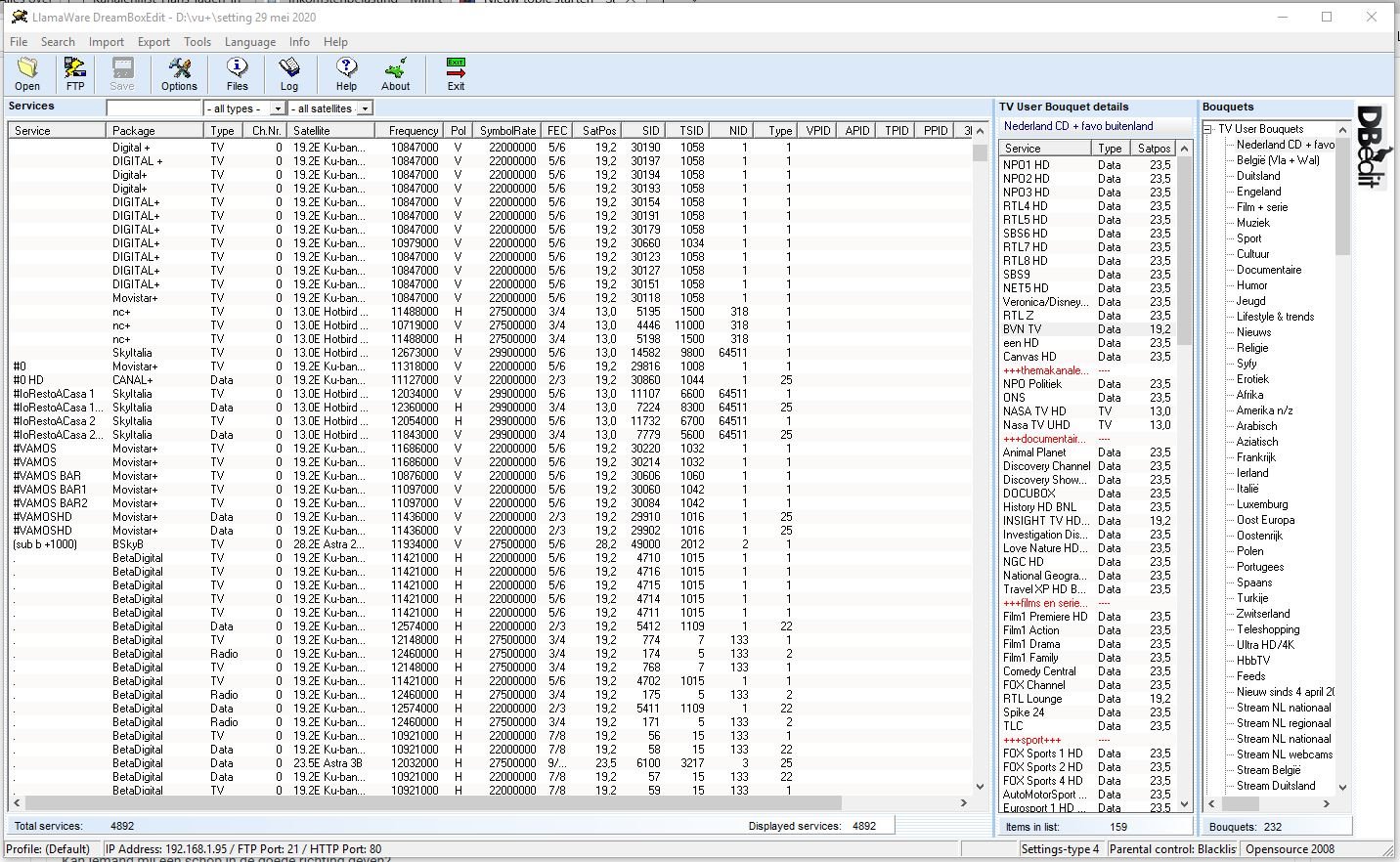Open the Export menu
Screen dimensions: 1400x862
click(153, 42)
